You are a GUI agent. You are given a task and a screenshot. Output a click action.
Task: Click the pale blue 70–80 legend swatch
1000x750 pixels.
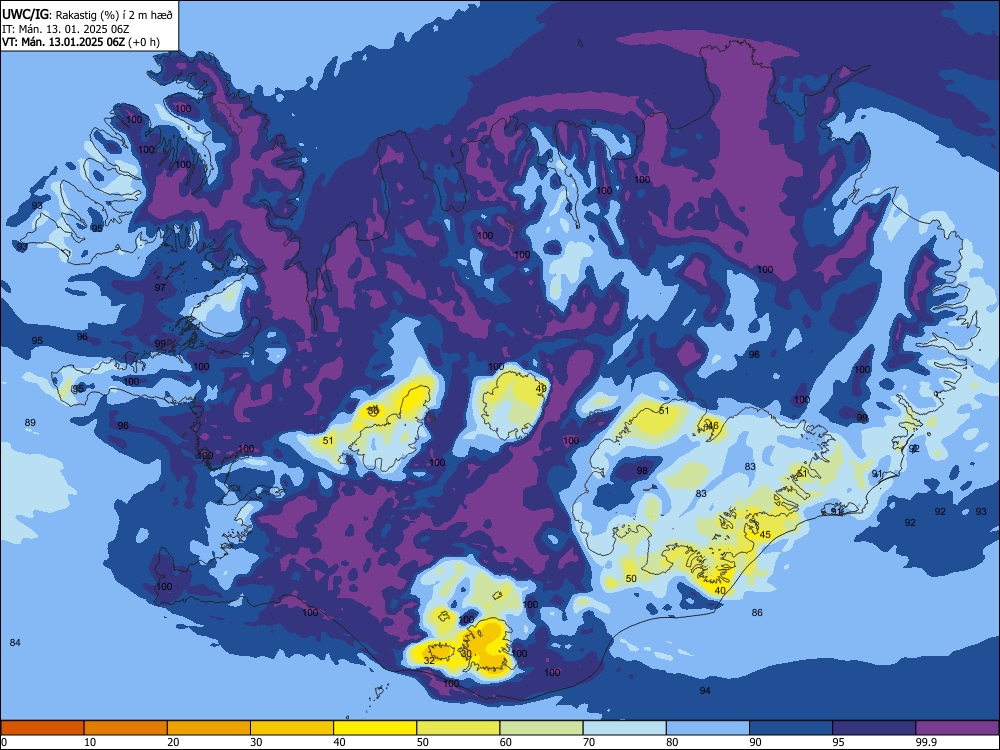(624, 728)
